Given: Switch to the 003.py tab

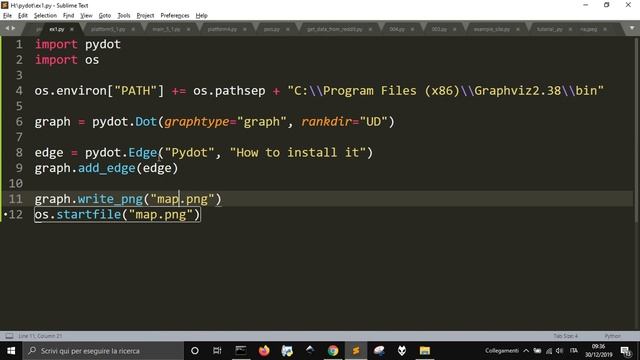Looking at the screenshot, I should click(439, 29).
